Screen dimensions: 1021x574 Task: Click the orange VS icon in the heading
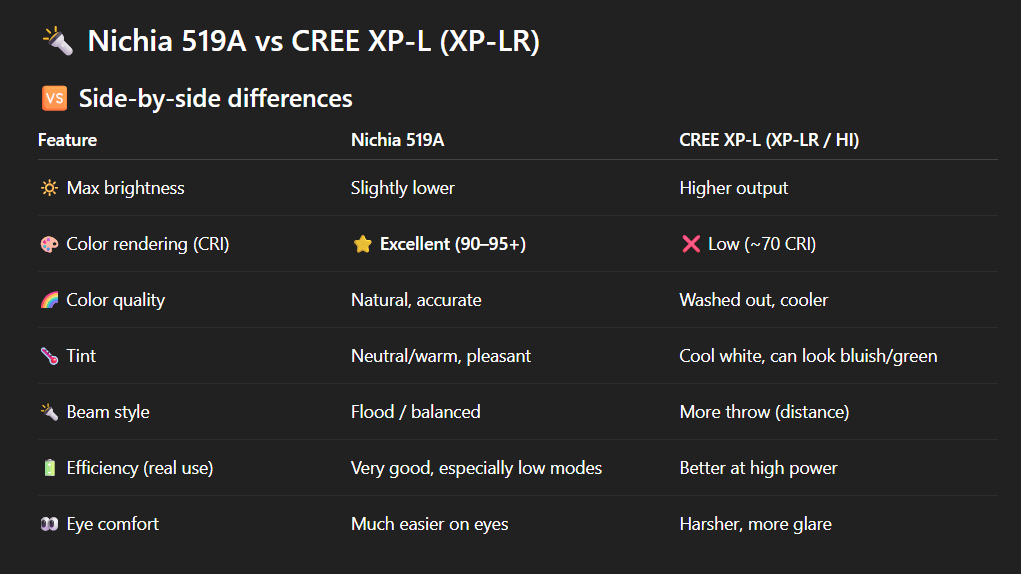click(54, 98)
